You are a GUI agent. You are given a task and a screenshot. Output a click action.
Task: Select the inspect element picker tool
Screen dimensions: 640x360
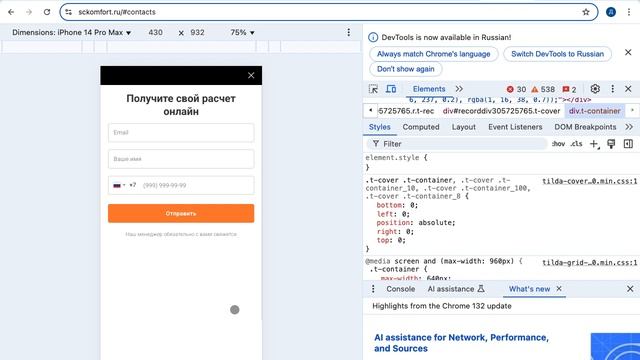(x=373, y=89)
